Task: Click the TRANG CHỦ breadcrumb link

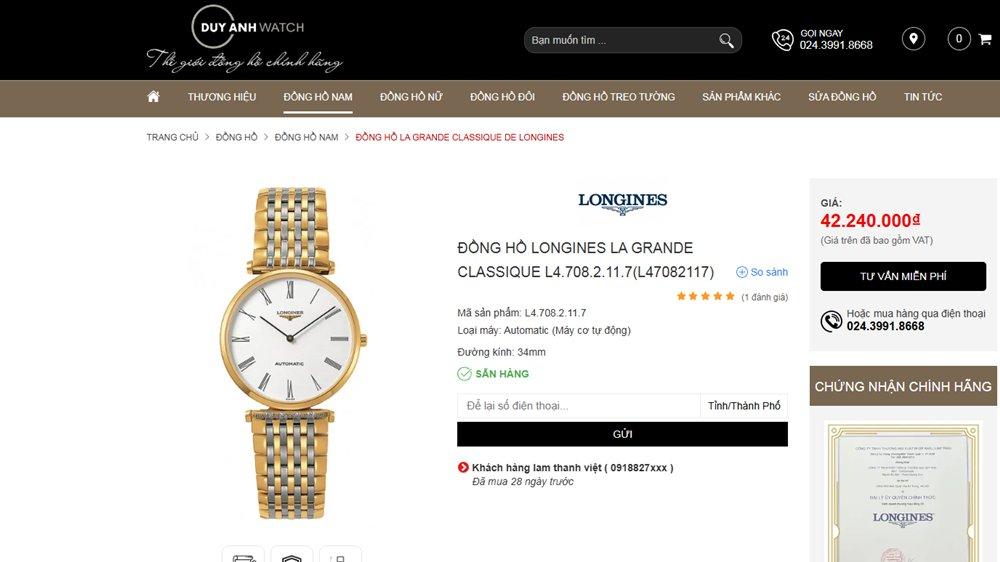Action: pos(172,137)
